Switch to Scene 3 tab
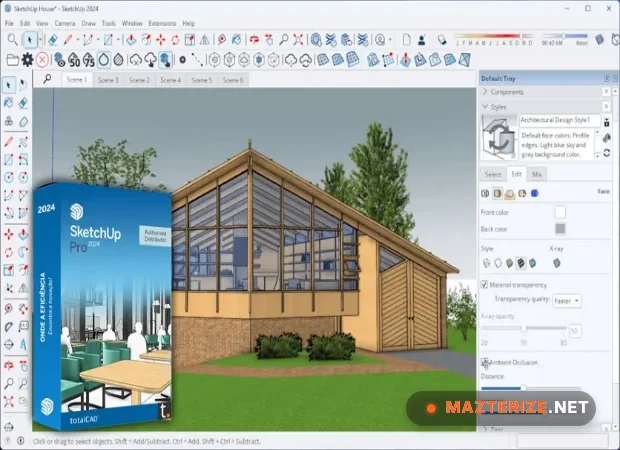This screenshot has width=620, height=450. point(108,80)
